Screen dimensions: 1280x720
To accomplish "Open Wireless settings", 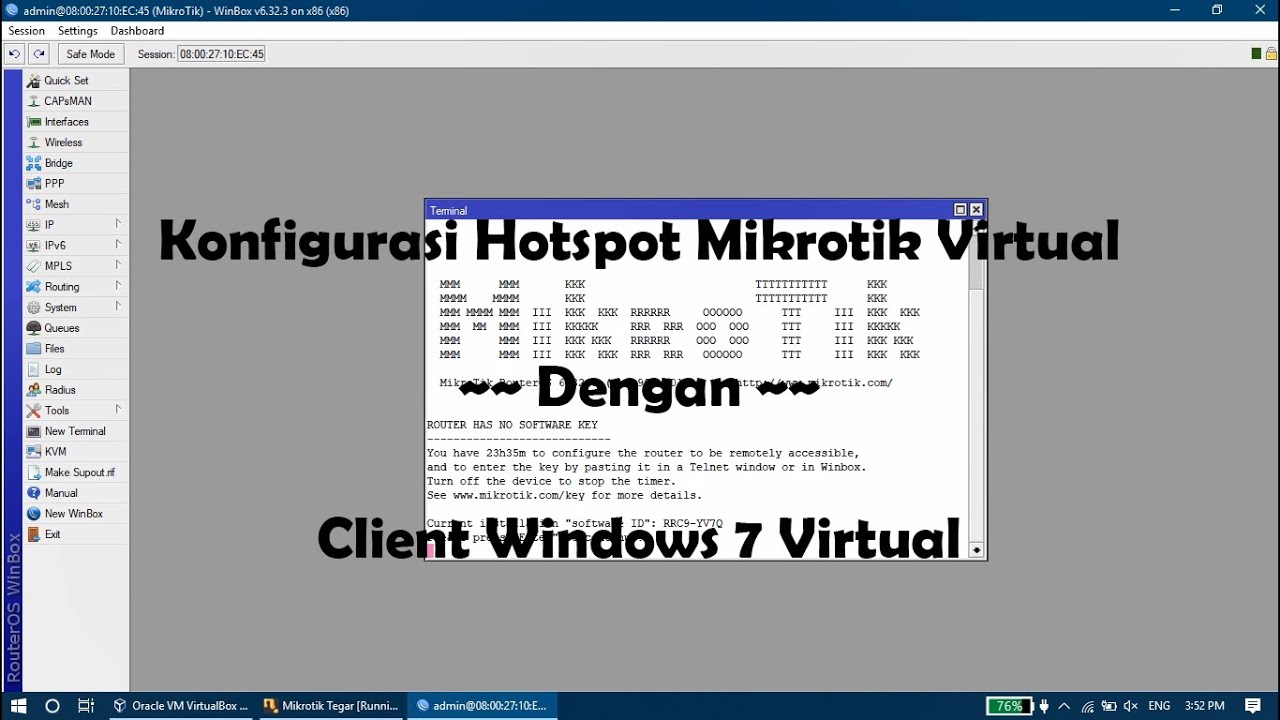I will pos(76,142).
